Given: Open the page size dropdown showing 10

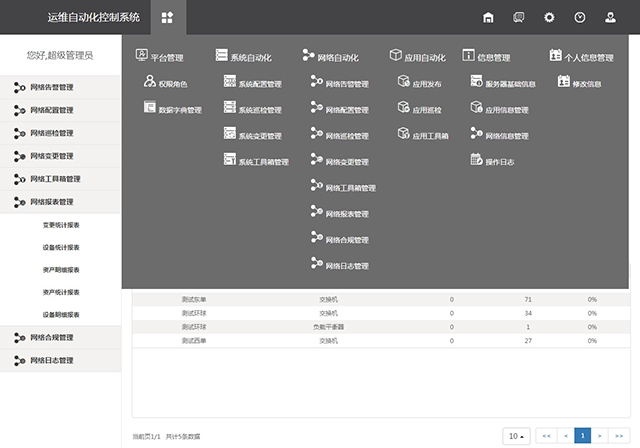Looking at the screenshot, I should [517, 436].
